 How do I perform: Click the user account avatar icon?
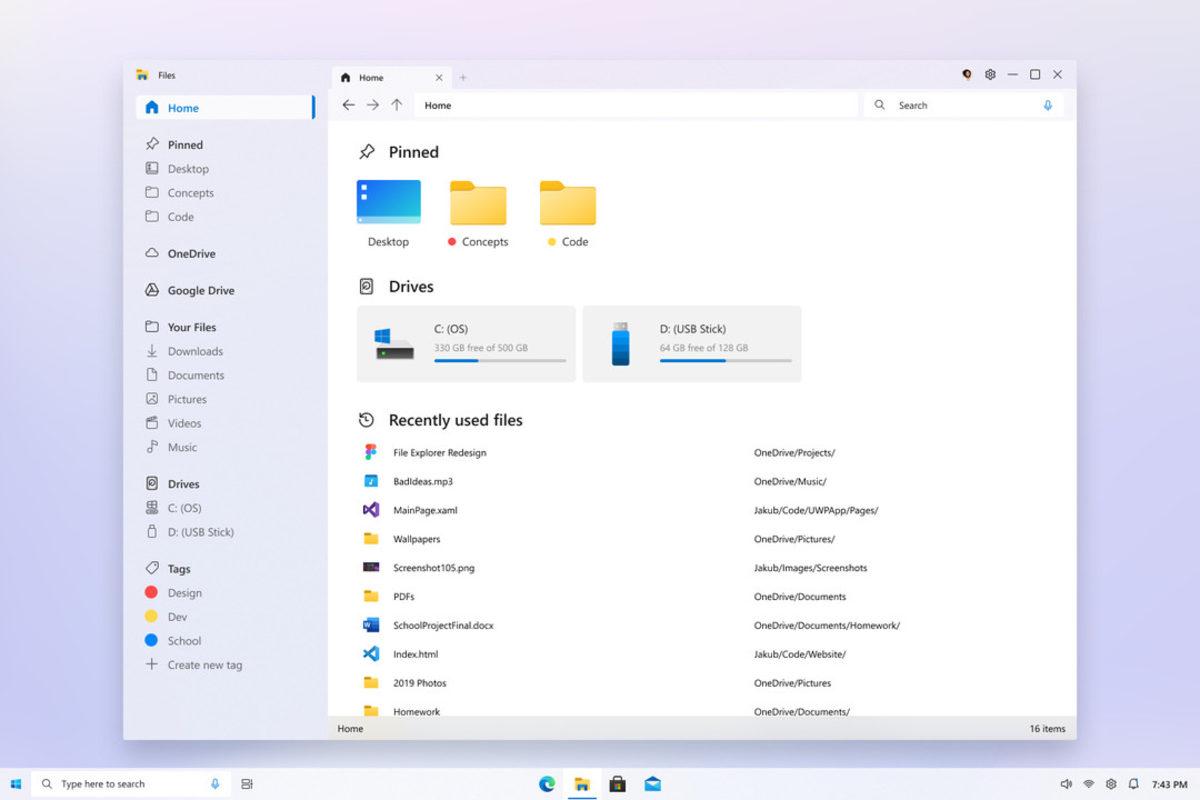[966, 74]
